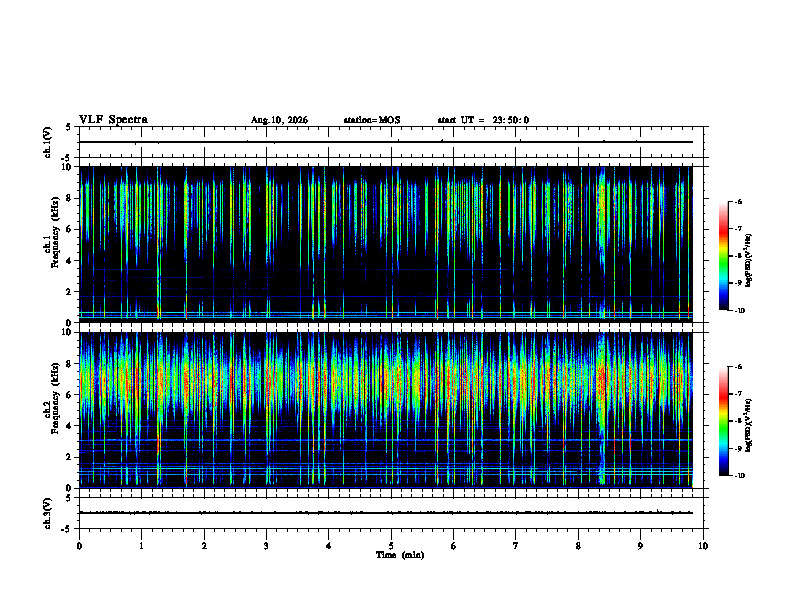Click the "station=MOS" header label
Viewport: 792px width, 612px height.
[x=372, y=120]
